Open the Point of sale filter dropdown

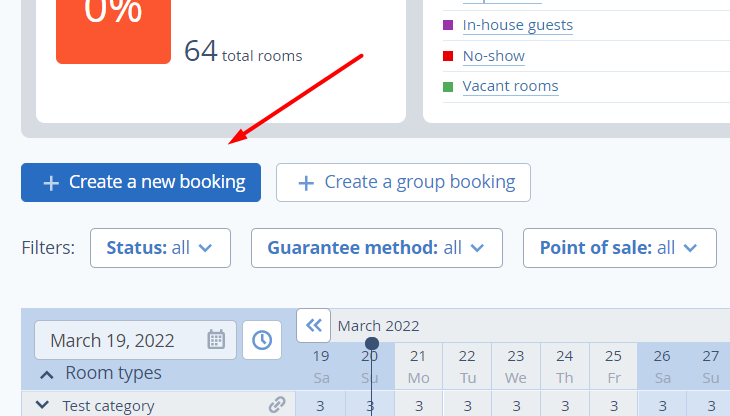(620, 248)
